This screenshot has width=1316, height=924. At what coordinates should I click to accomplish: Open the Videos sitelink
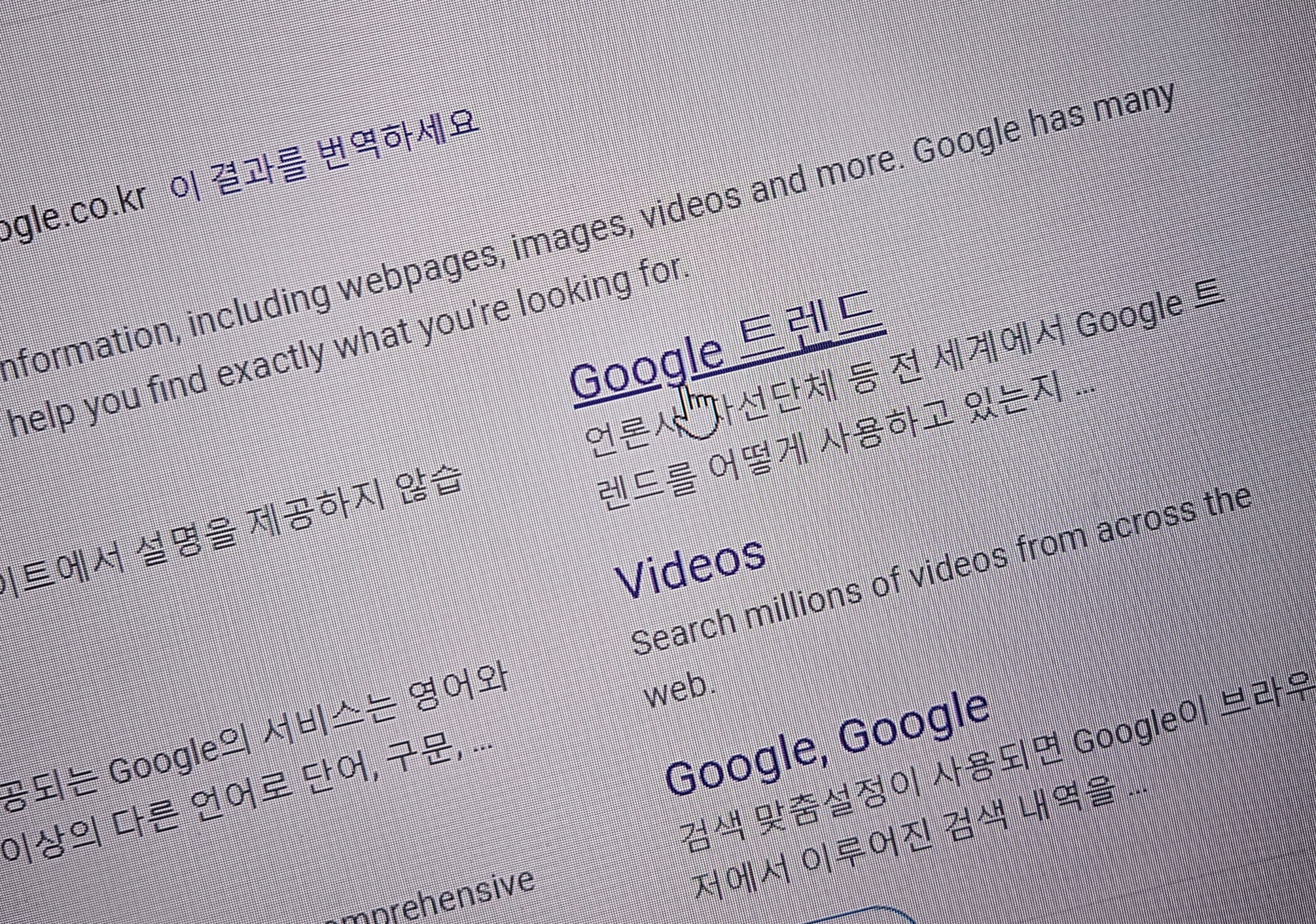pyautogui.click(x=690, y=569)
